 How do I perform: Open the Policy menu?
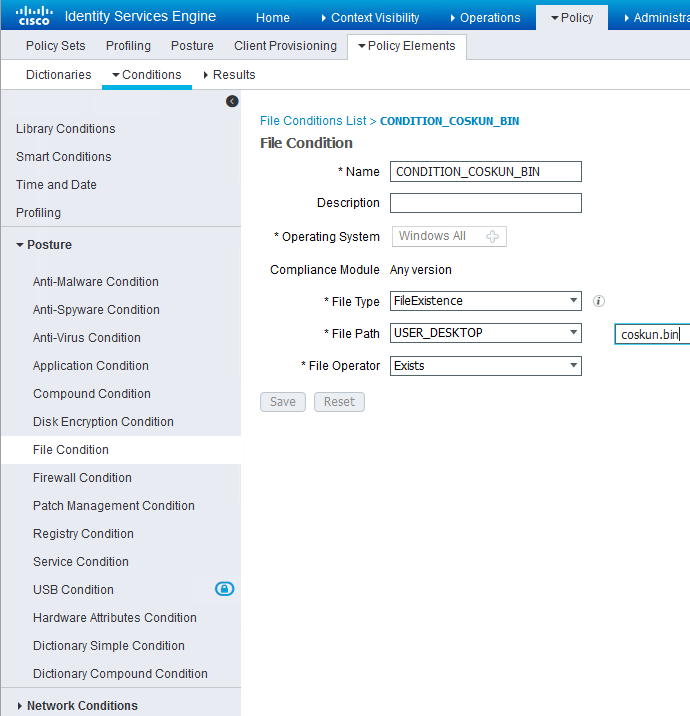pos(572,18)
